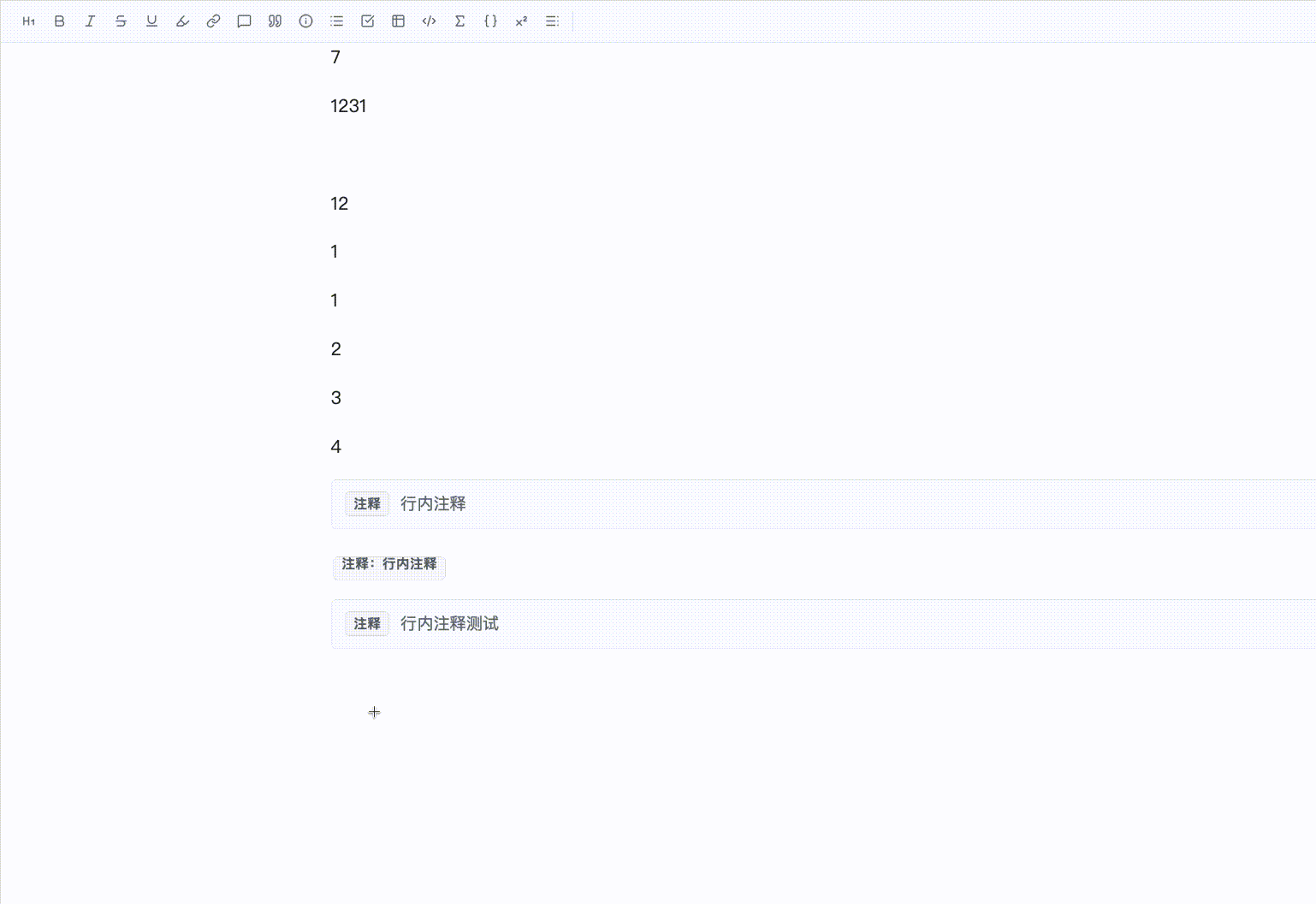Select the highlighter marker tool

182,21
